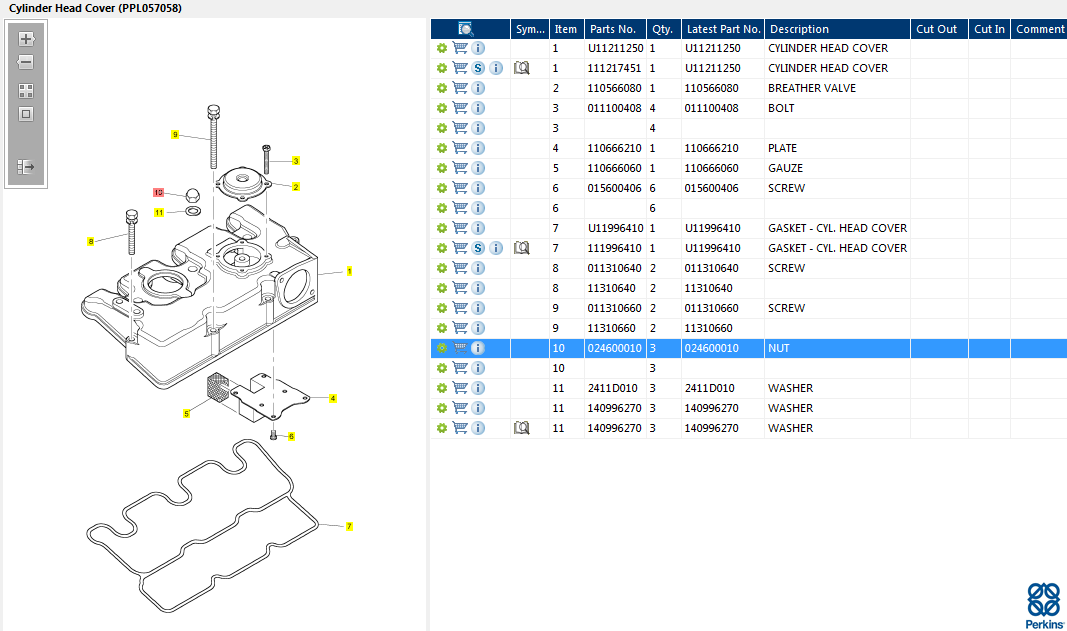The image size is (1067, 631).
Task: Zoom out of the parts diagram
Action: tap(26, 62)
